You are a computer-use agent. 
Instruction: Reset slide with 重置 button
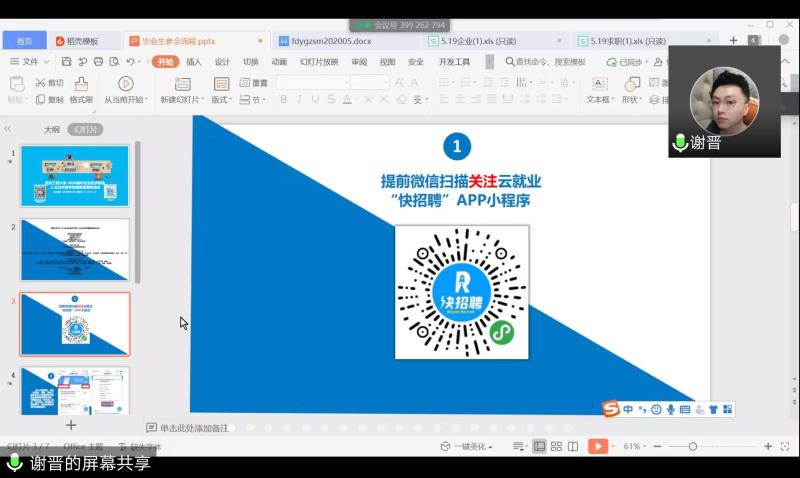[254, 83]
